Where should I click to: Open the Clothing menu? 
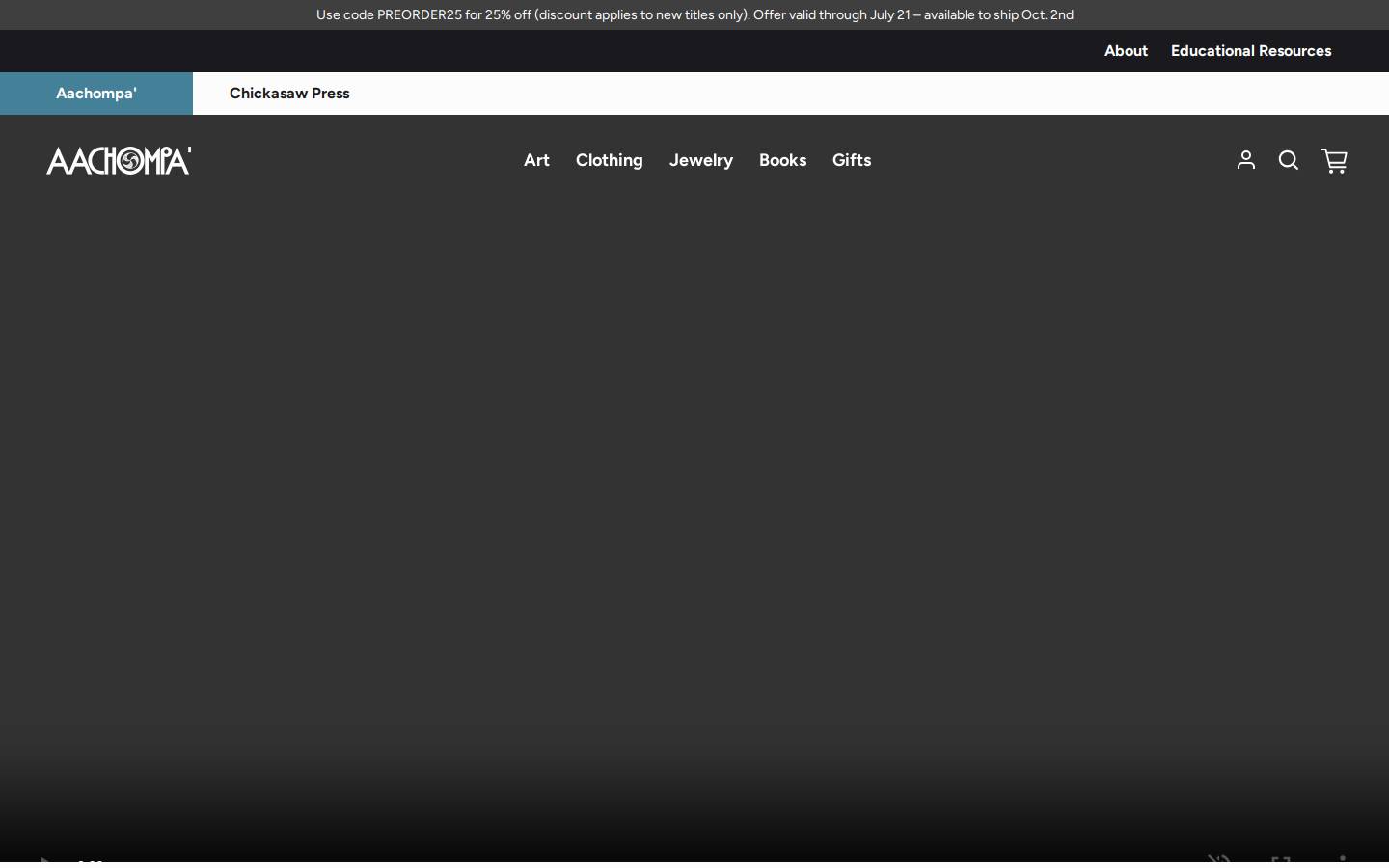click(x=610, y=160)
